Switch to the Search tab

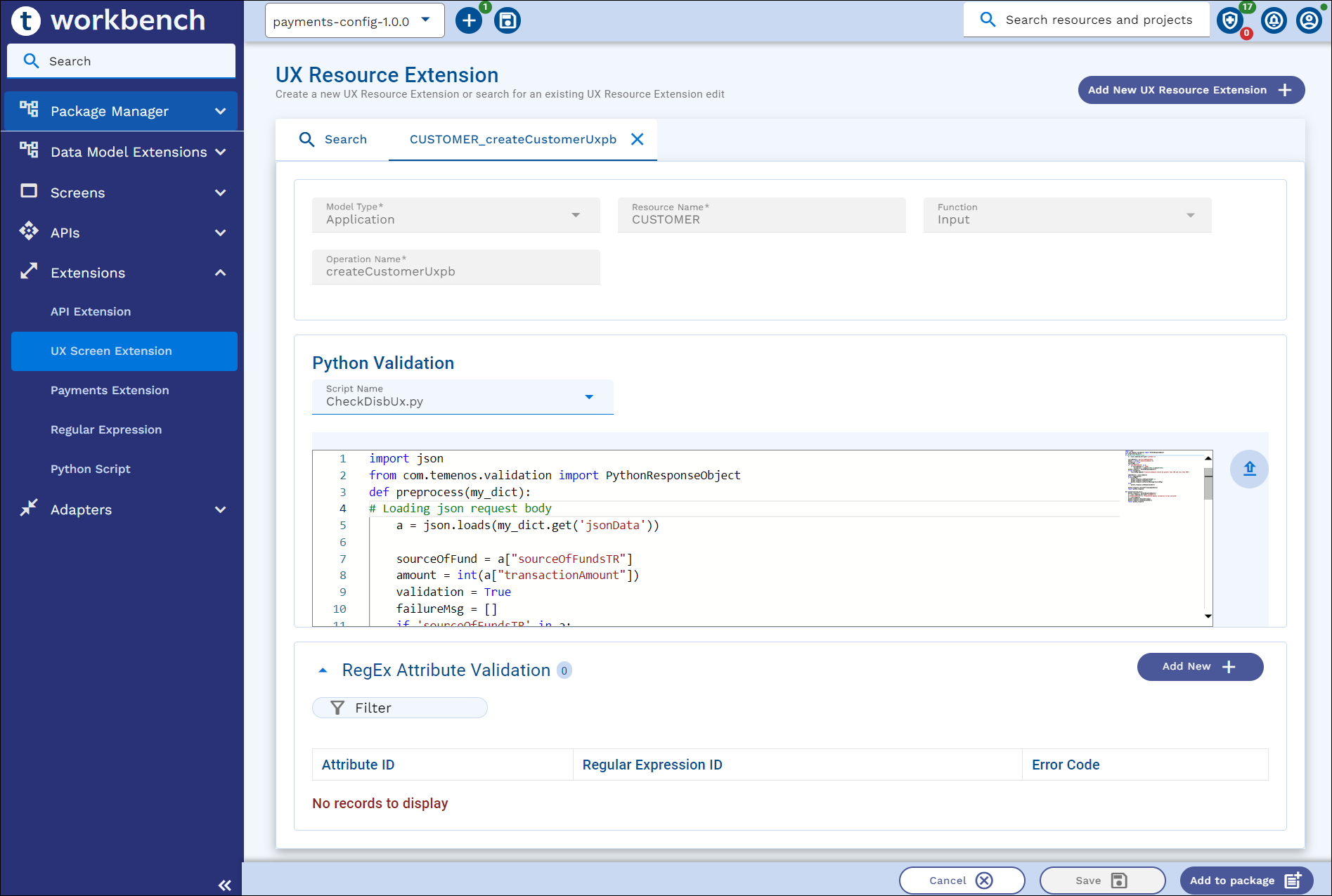coord(332,139)
